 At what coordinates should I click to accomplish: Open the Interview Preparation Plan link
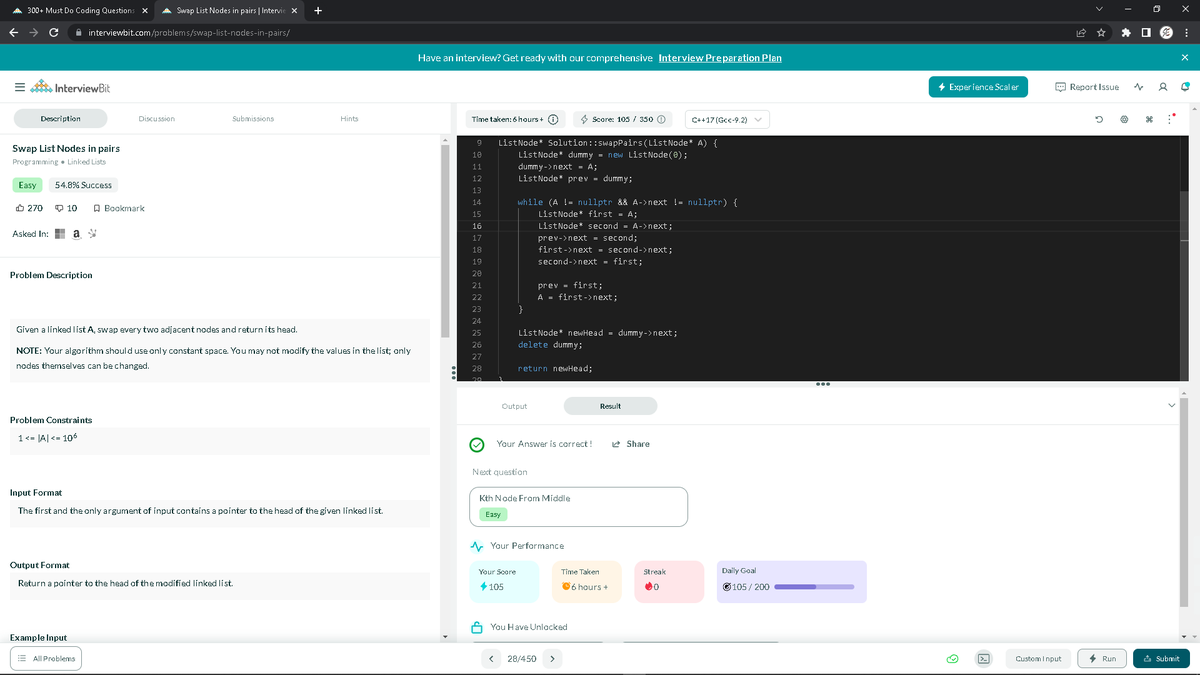click(x=720, y=58)
